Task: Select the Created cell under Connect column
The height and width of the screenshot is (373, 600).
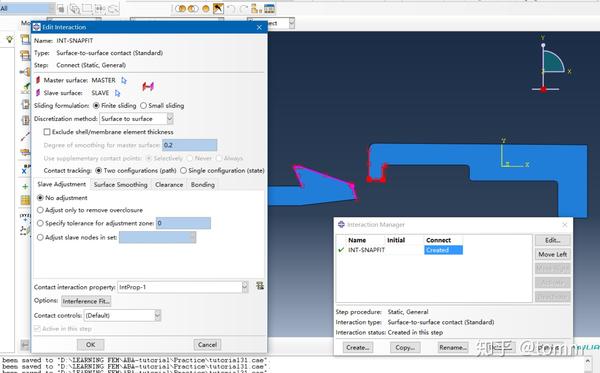Action: tap(443, 250)
